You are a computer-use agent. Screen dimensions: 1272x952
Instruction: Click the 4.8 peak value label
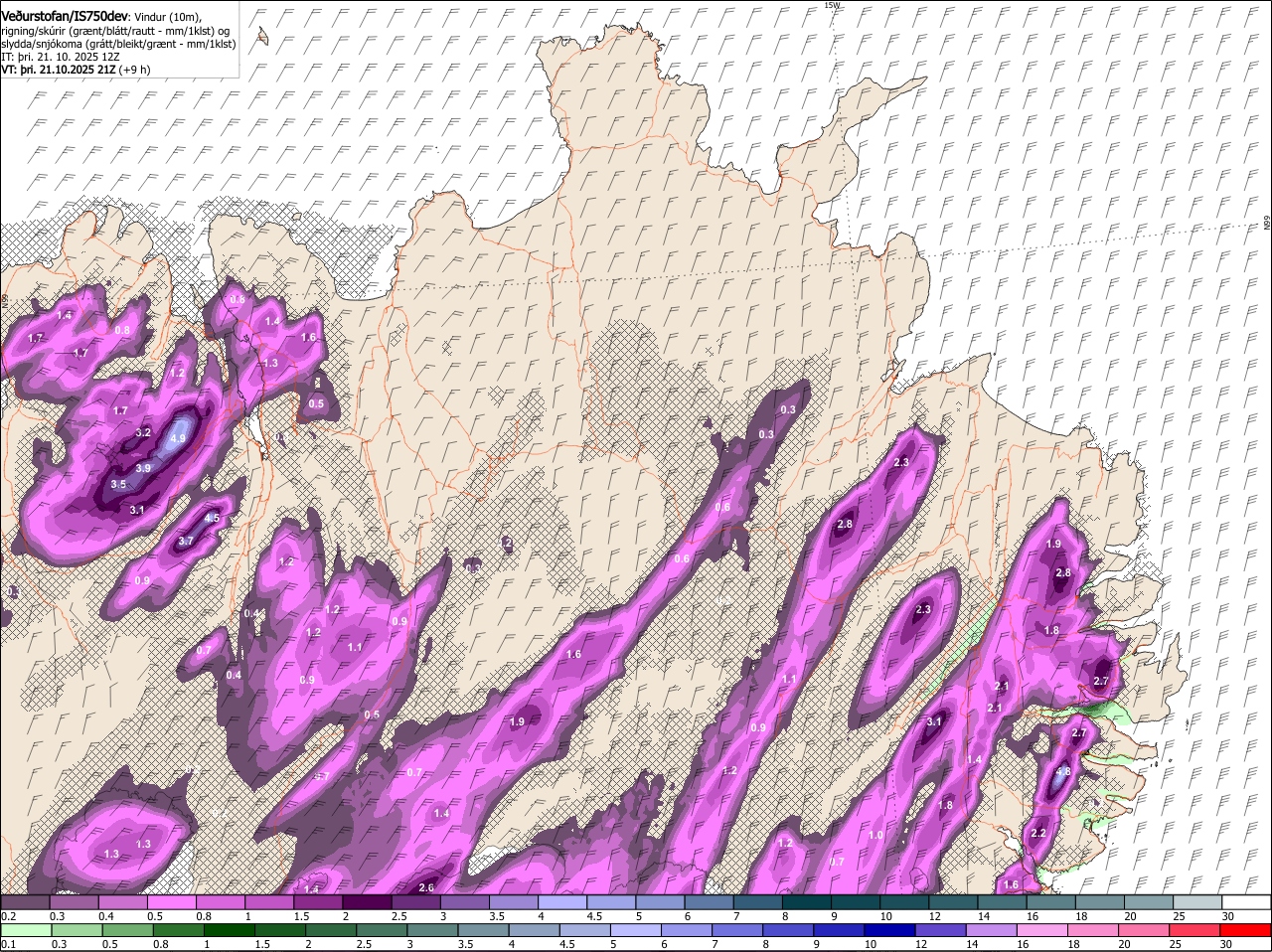coord(1063,772)
